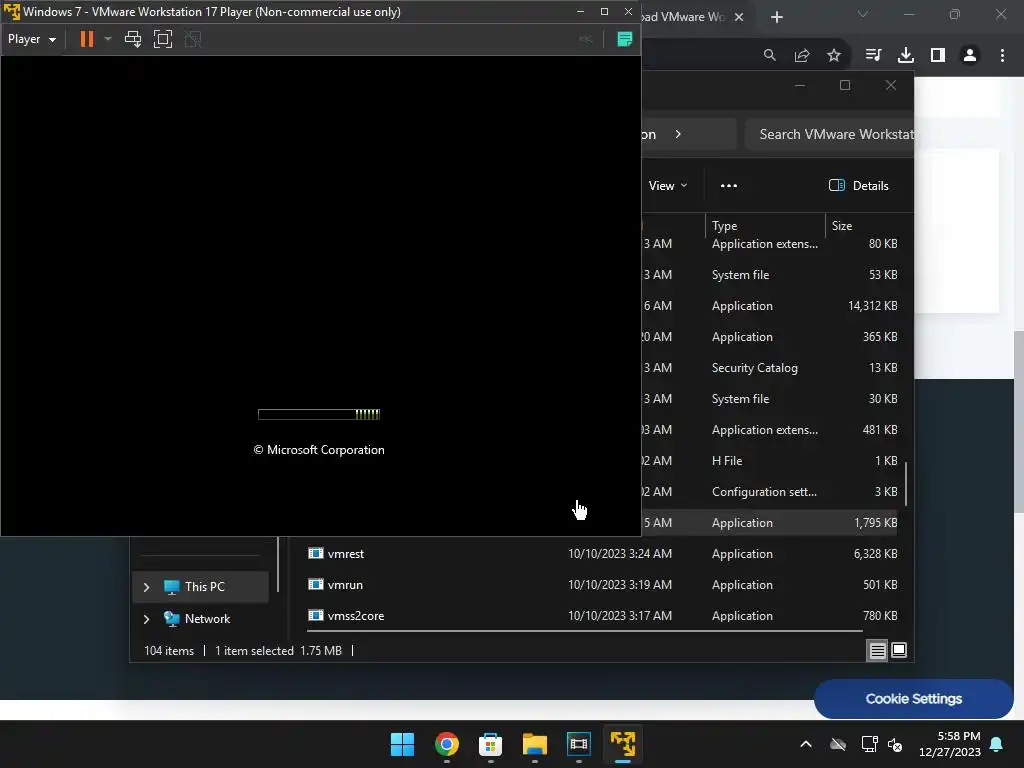Pause the virtual machine in VMware Player
Viewport: 1024px width, 768px height.
click(x=86, y=39)
